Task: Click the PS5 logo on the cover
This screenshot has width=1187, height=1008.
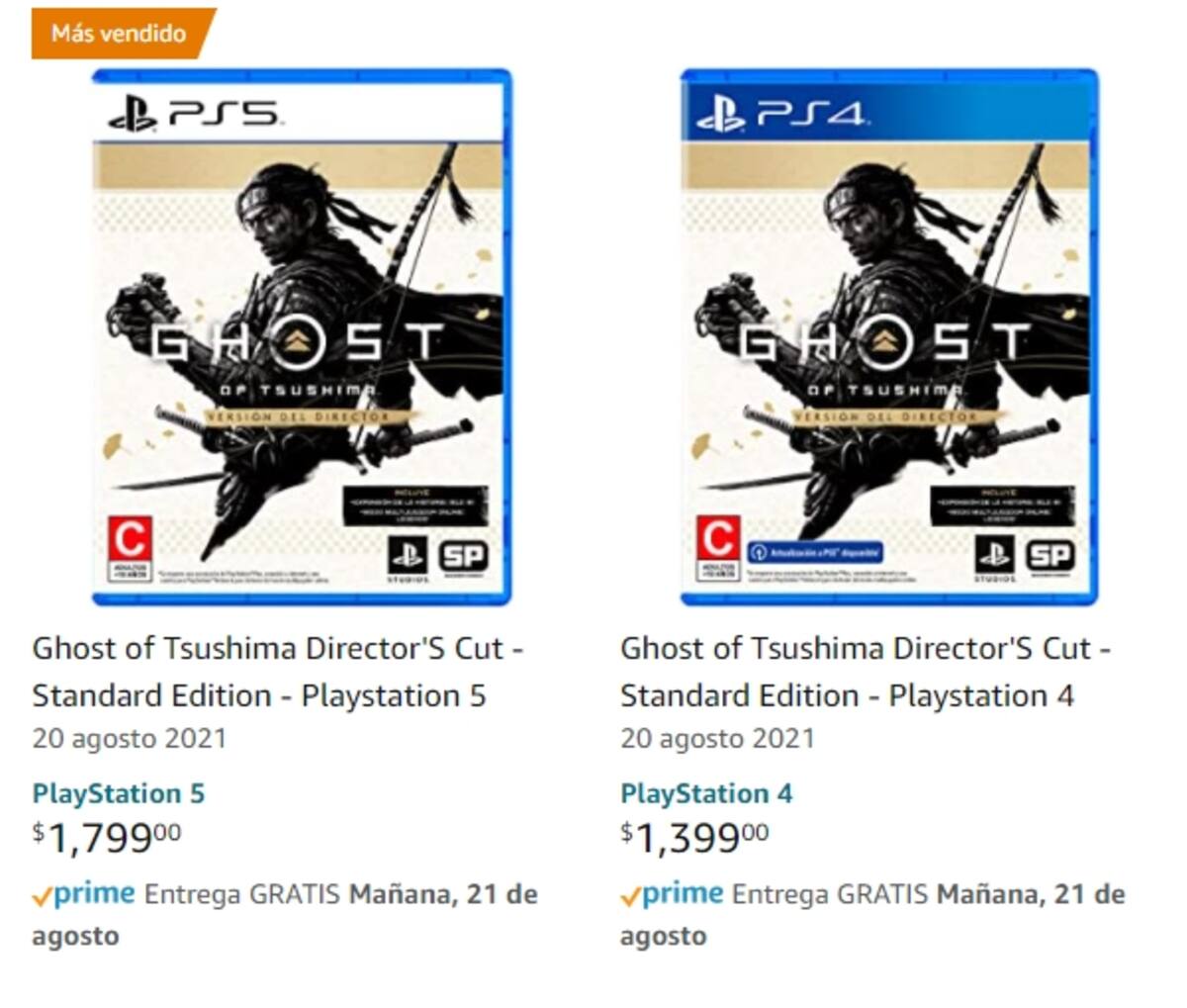Action: (194, 114)
